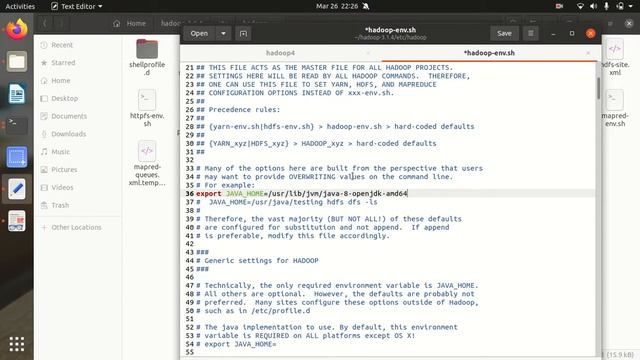Screen dimensions: 640x360
Task: Open Other Locations in Files sidebar
Action: click(x=78, y=227)
